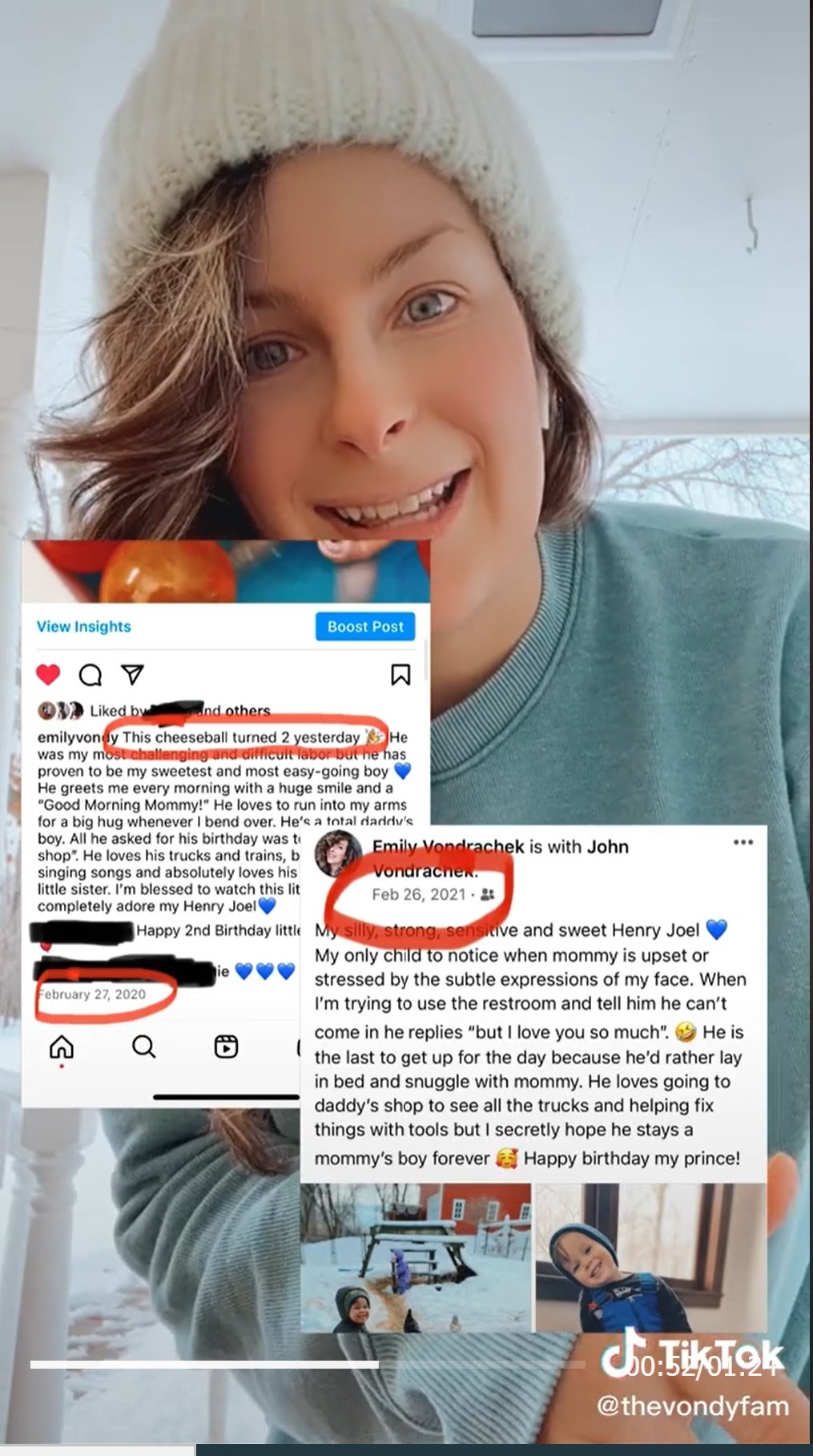Open three-dot menu on Facebook post
Viewport: 813px width, 1456px height.
[743, 842]
